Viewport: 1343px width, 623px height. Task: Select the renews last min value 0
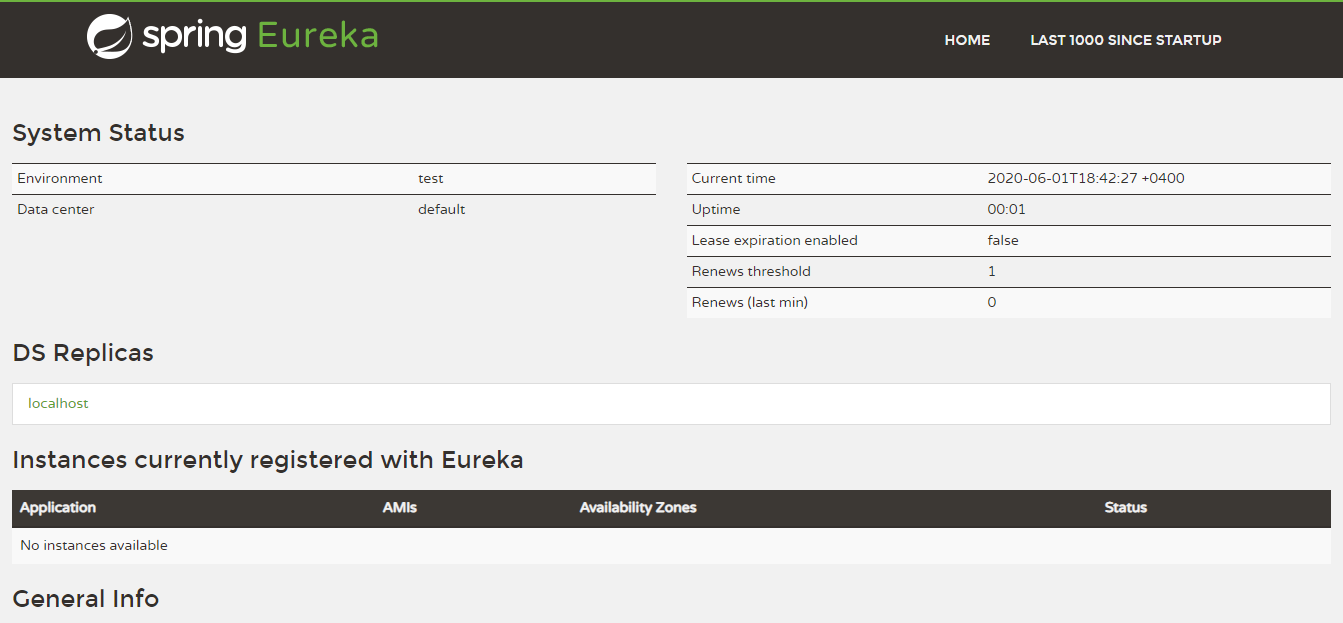coord(992,302)
